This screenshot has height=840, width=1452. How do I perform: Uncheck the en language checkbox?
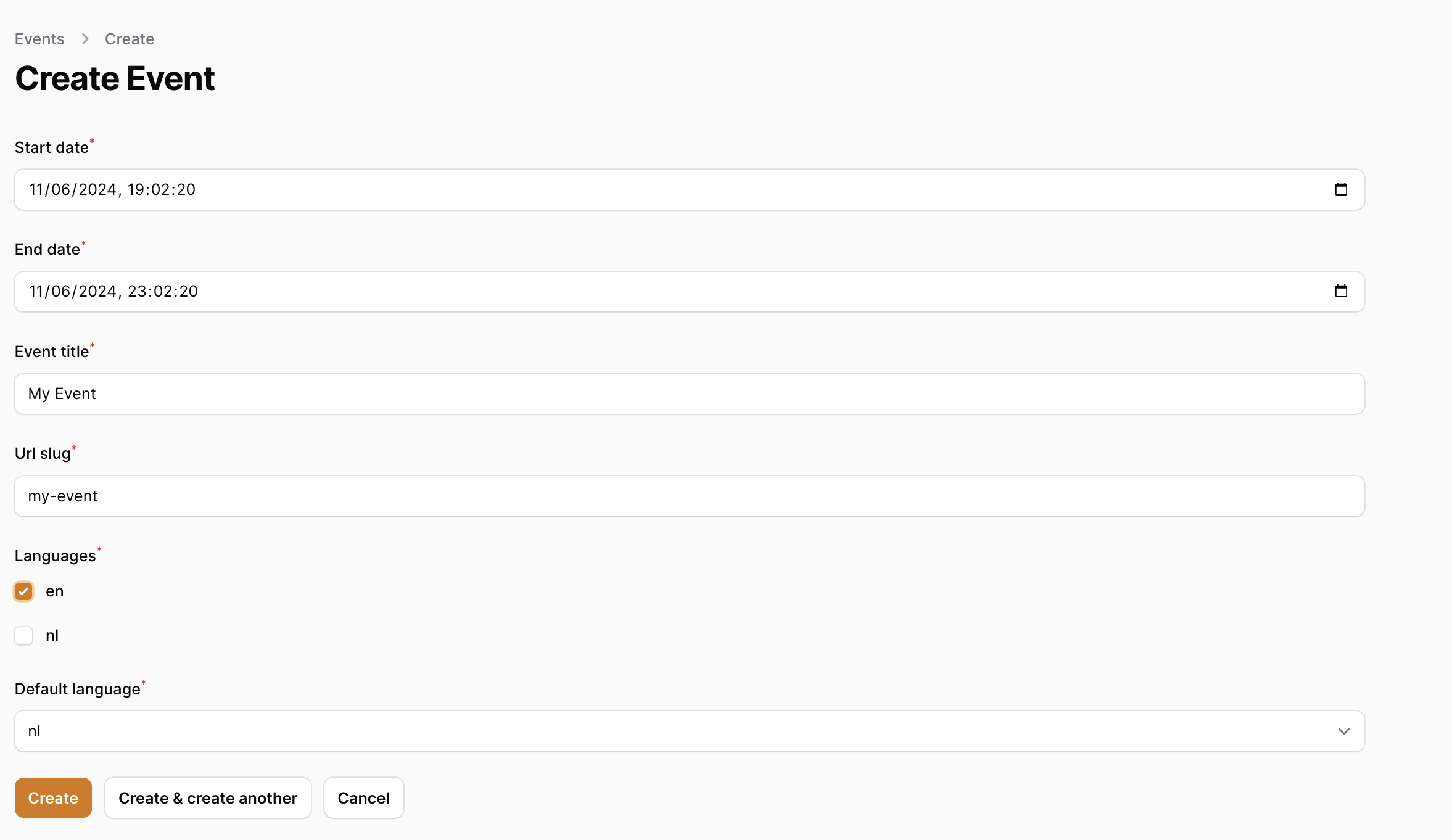pyautogui.click(x=23, y=591)
